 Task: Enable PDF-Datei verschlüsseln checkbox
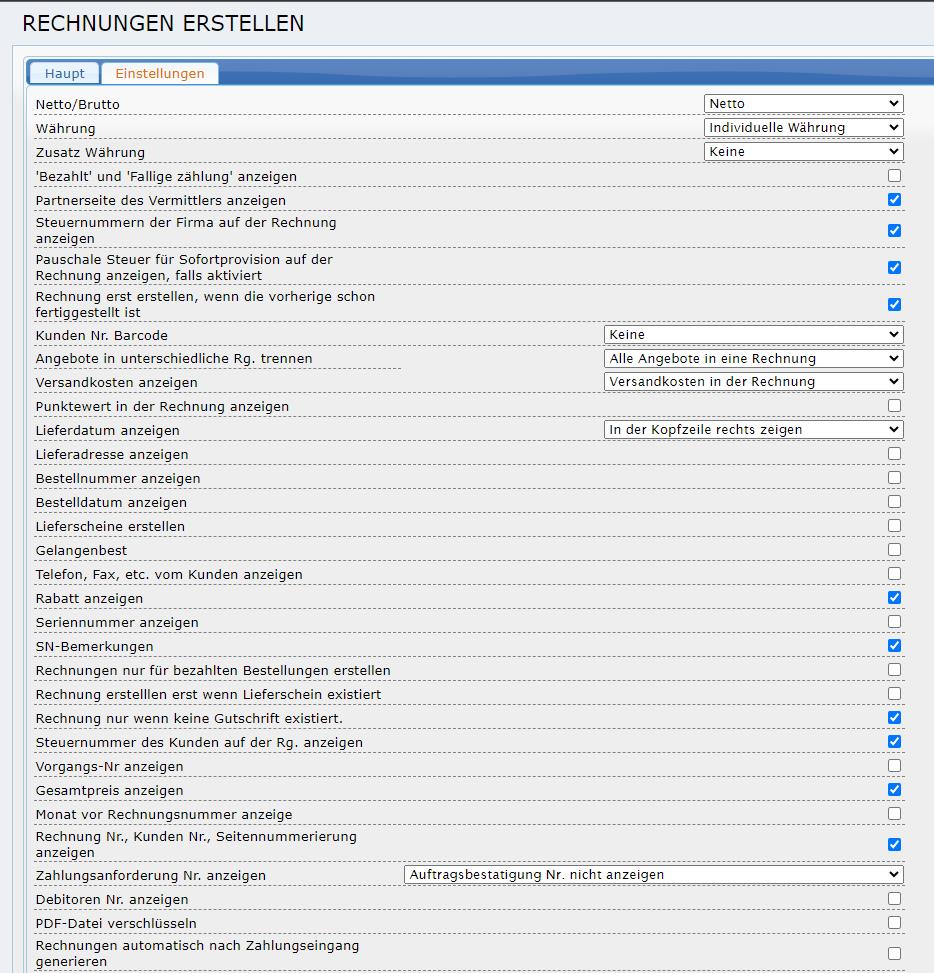(894, 923)
